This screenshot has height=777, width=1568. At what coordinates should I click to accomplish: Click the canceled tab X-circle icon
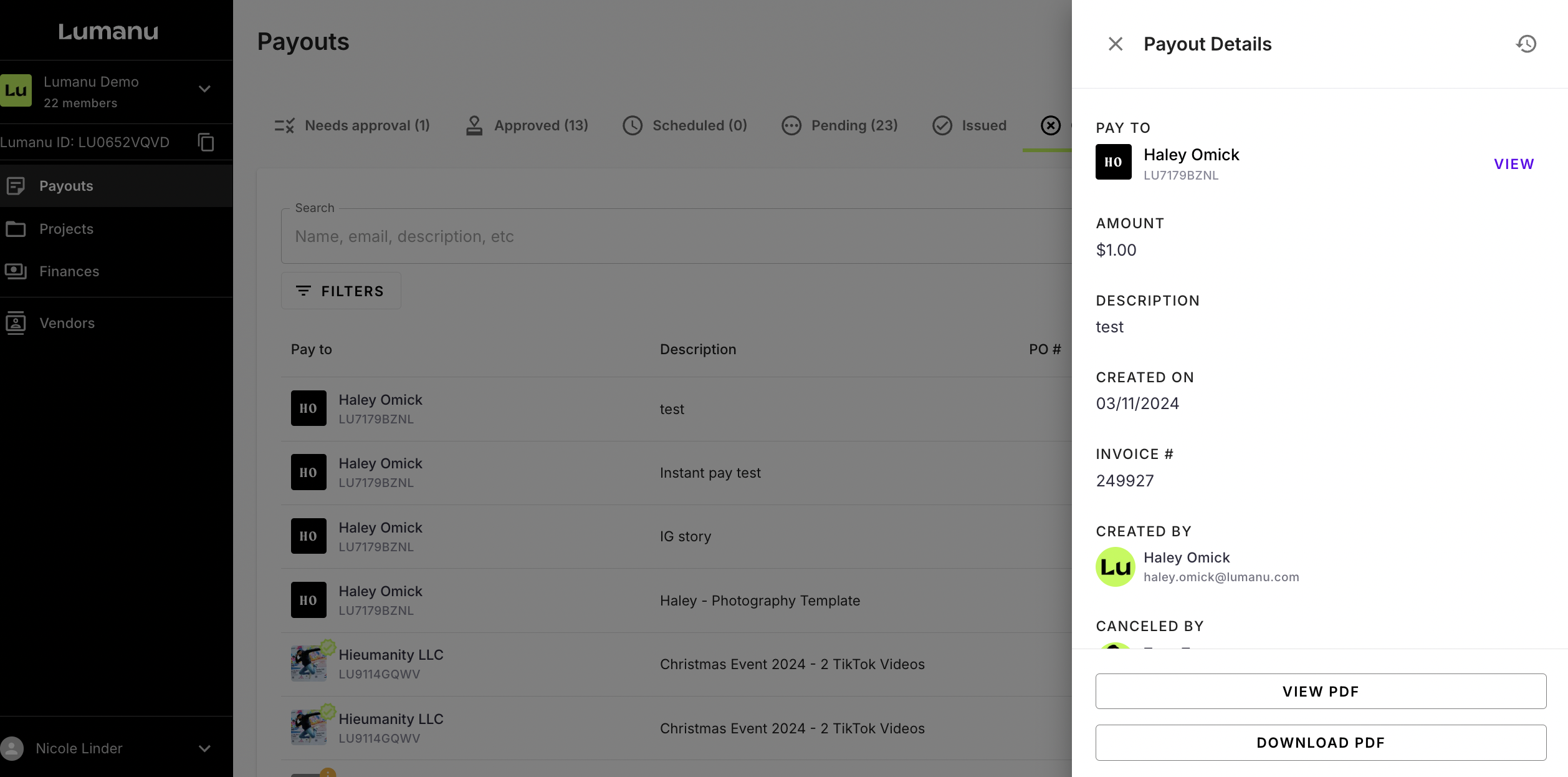point(1051,125)
